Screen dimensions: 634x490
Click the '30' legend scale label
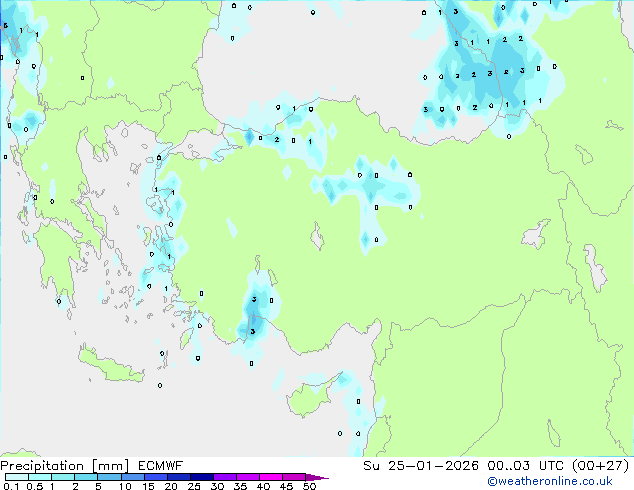(x=217, y=486)
